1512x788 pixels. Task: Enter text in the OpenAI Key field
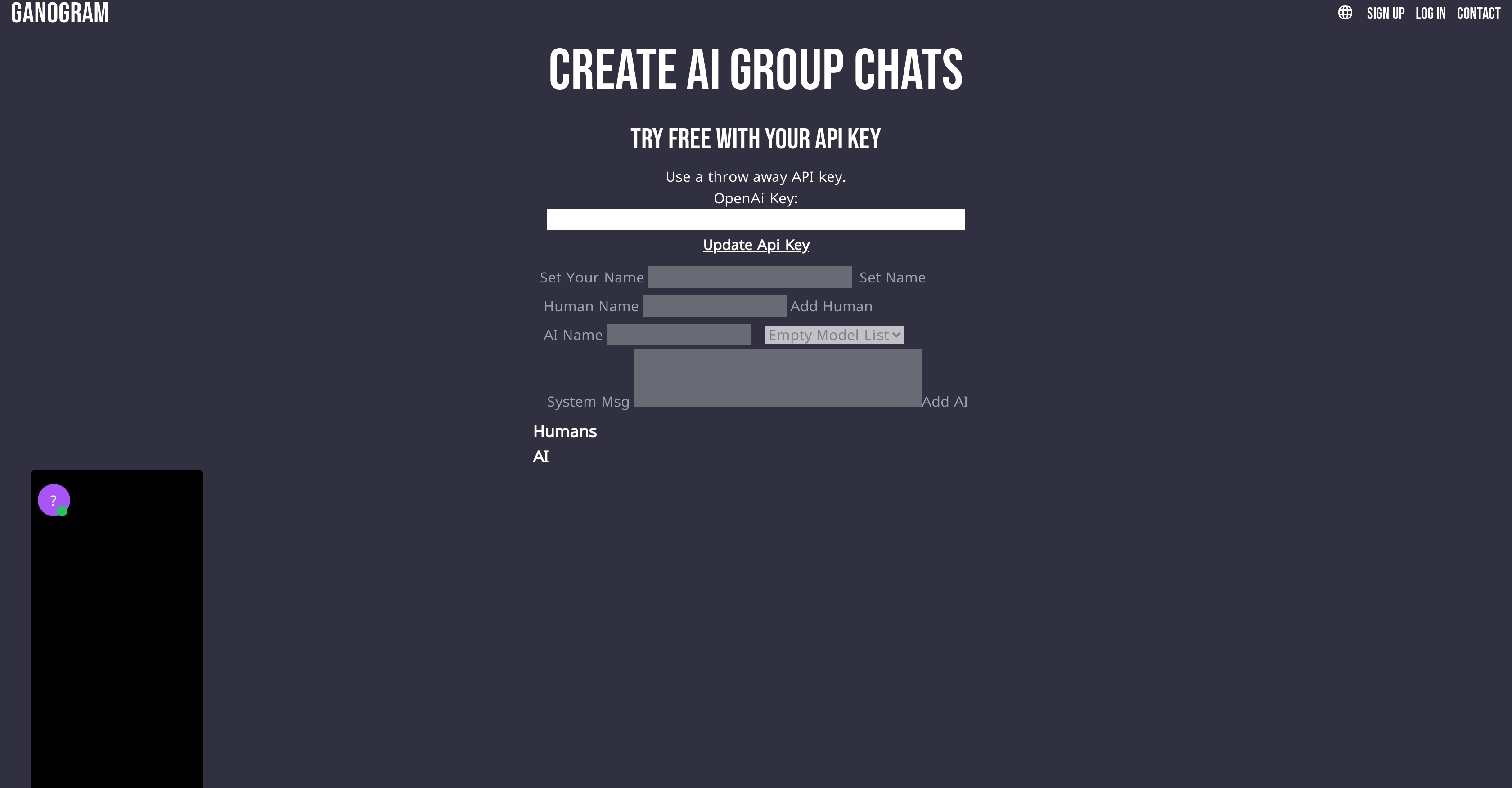tap(756, 219)
